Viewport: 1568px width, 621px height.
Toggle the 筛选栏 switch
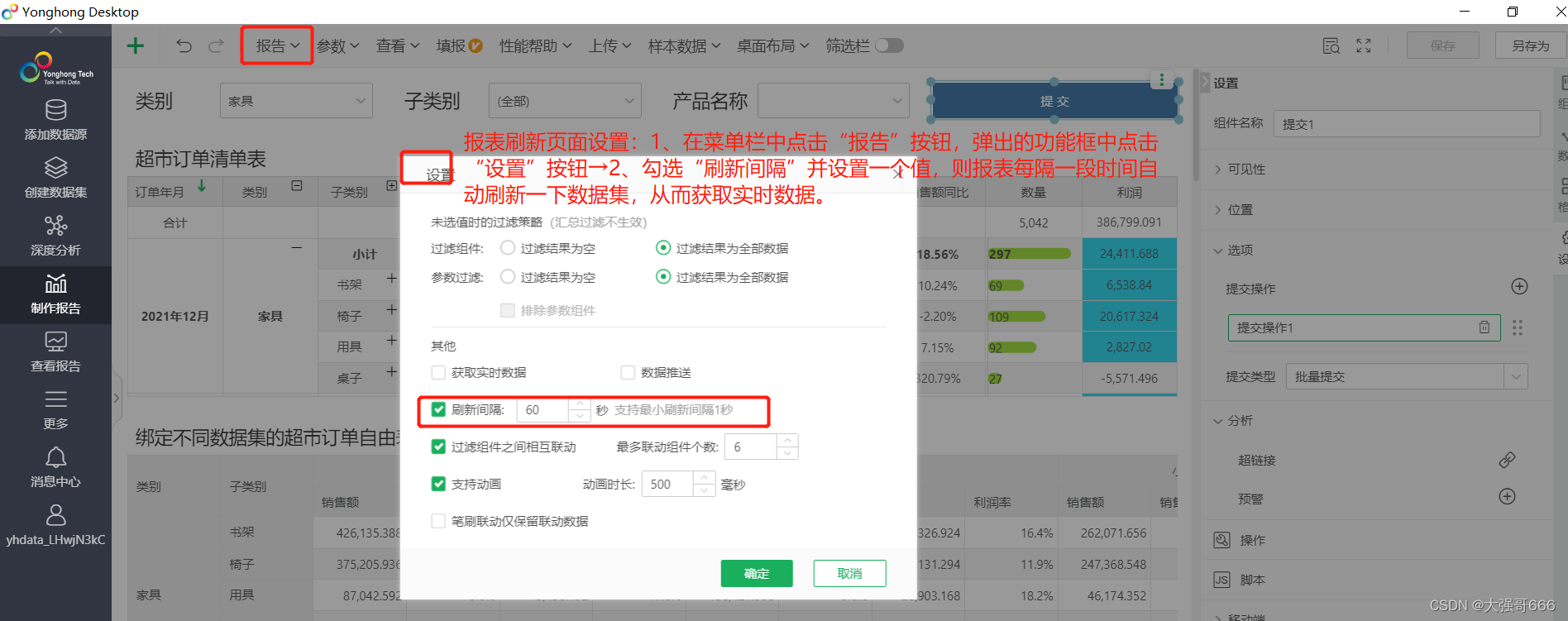pos(889,45)
